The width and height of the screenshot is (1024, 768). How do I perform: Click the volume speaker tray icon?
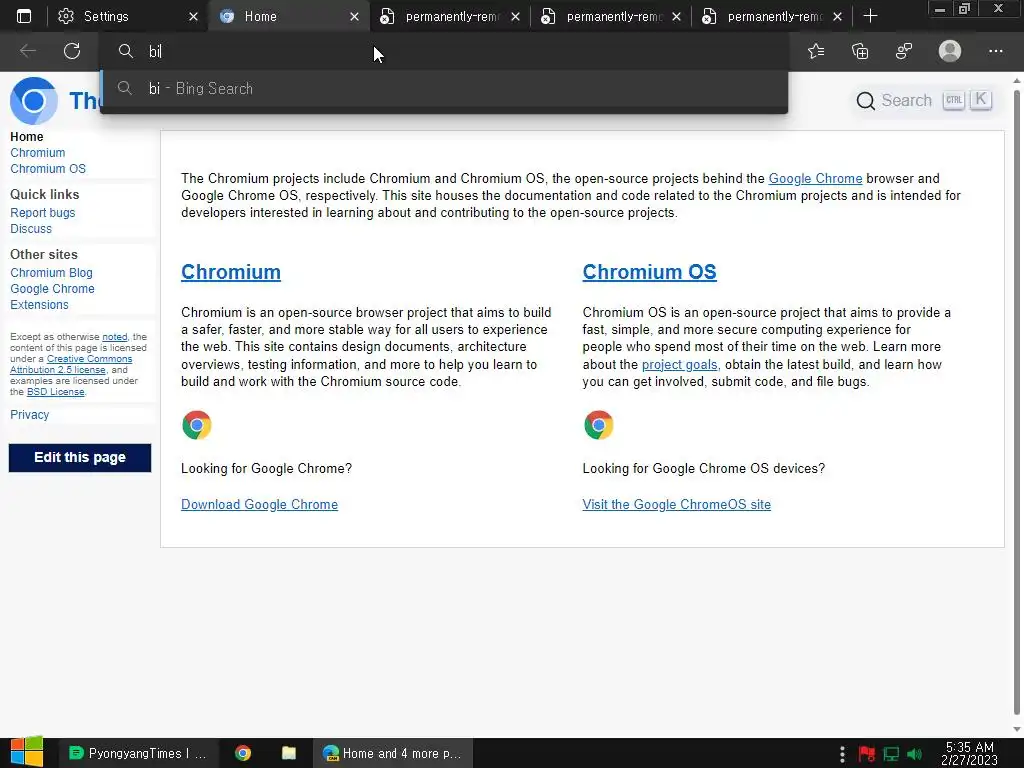(x=915, y=754)
